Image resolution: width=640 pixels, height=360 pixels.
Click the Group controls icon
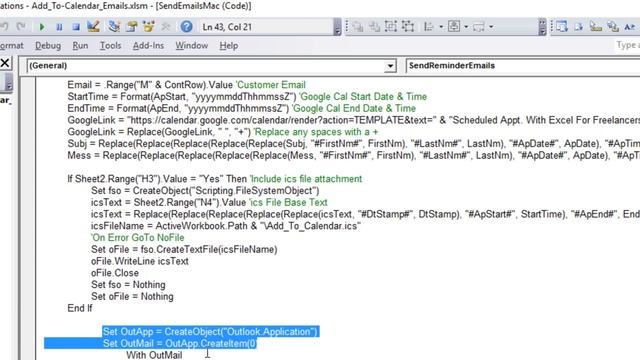click(391, 27)
